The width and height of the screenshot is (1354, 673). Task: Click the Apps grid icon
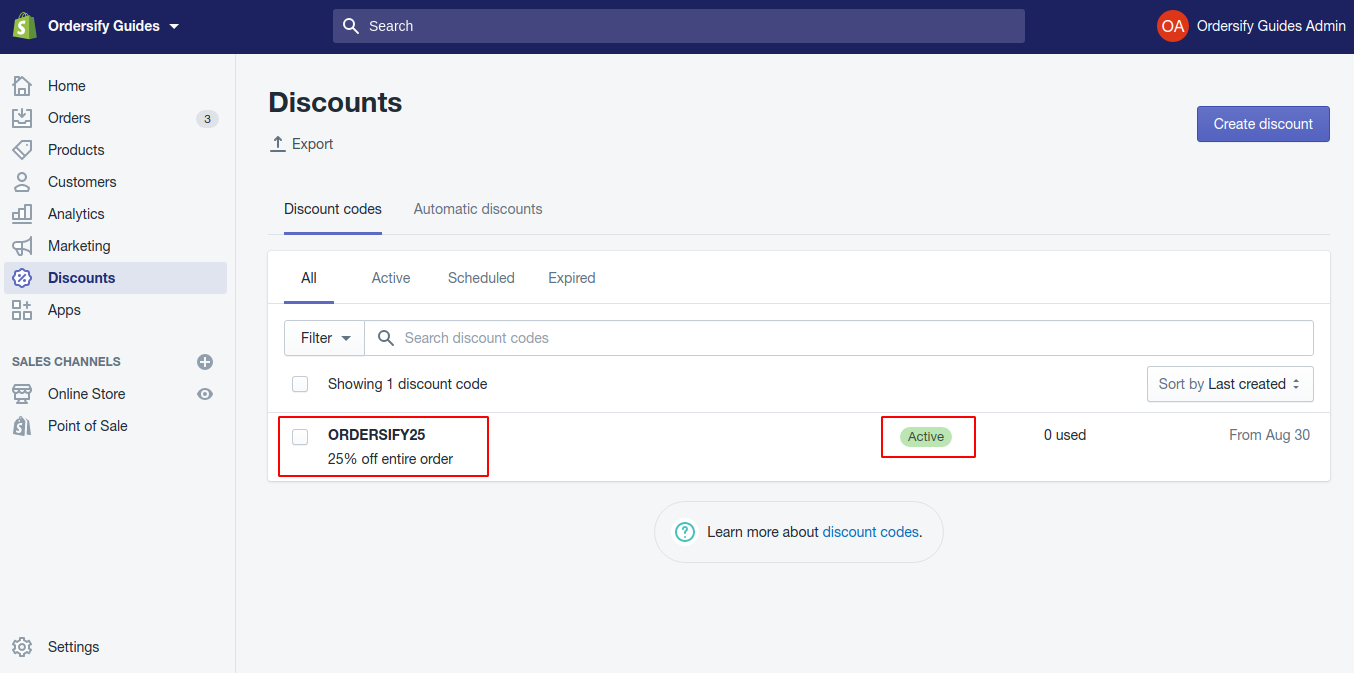pyautogui.click(x=22, y=310)
